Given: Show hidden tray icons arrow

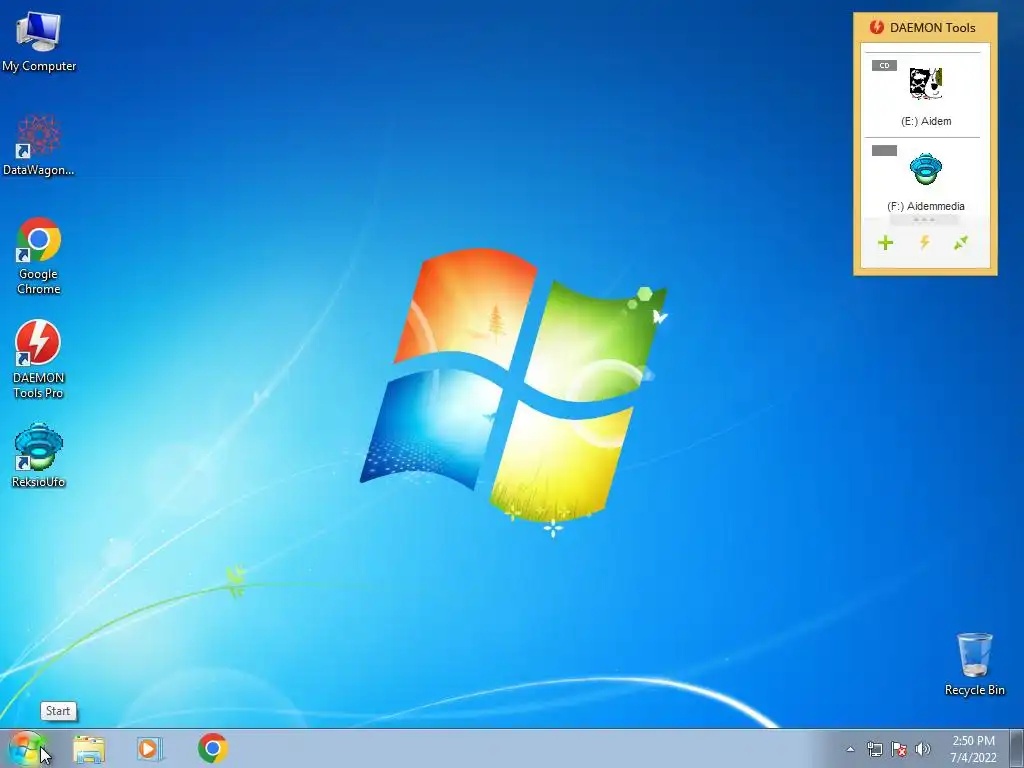Looking at the screenshot, I should tap(850, 749).
